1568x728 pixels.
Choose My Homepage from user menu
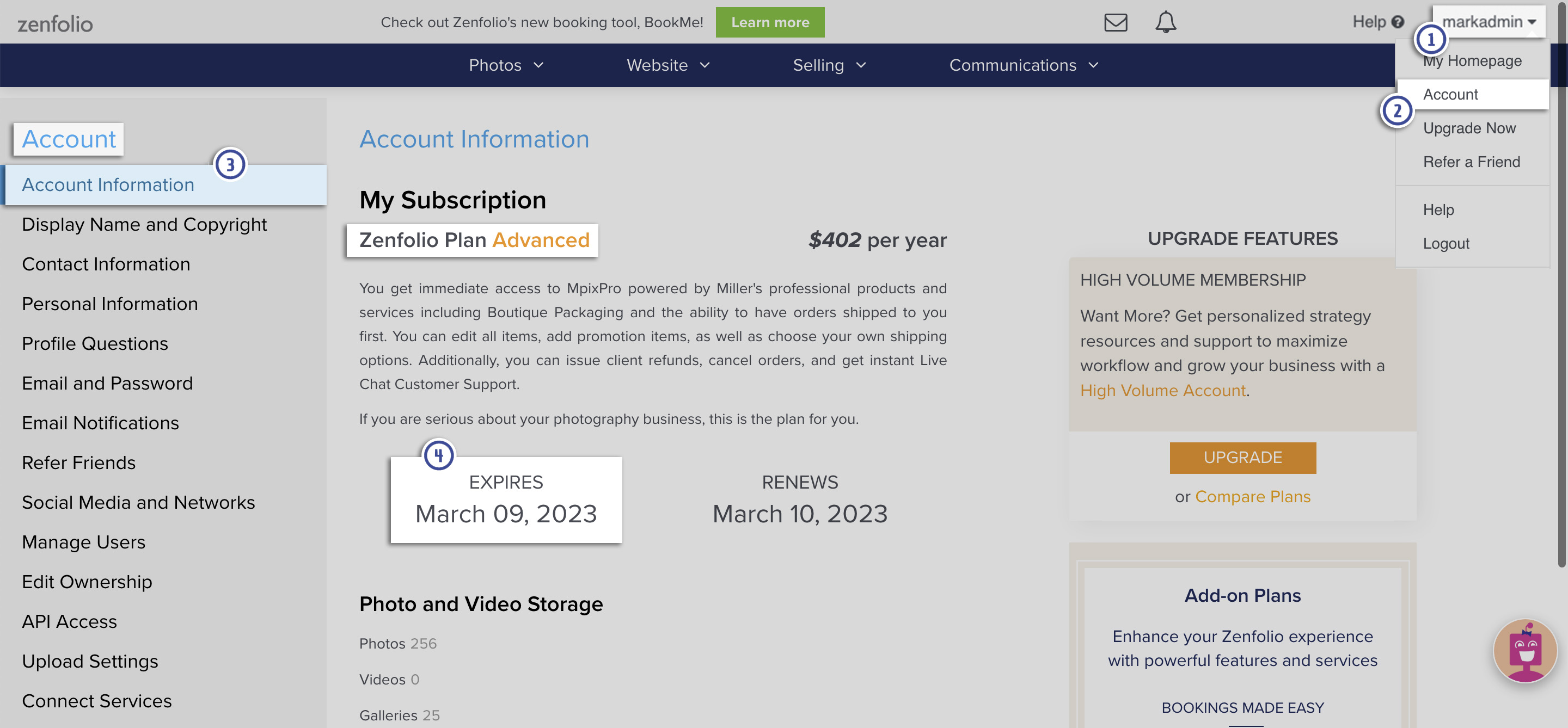1472,61
